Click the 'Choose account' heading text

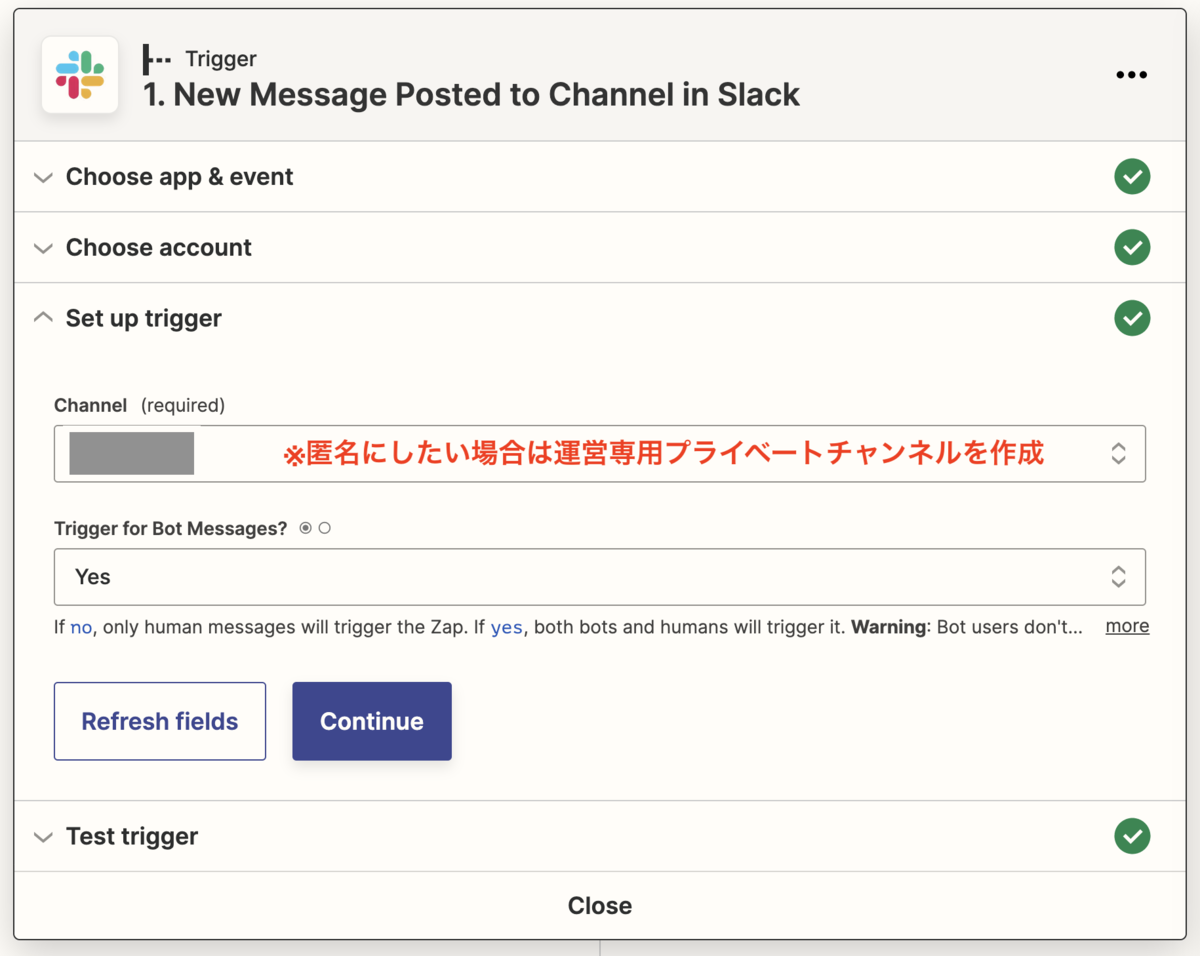159,248
